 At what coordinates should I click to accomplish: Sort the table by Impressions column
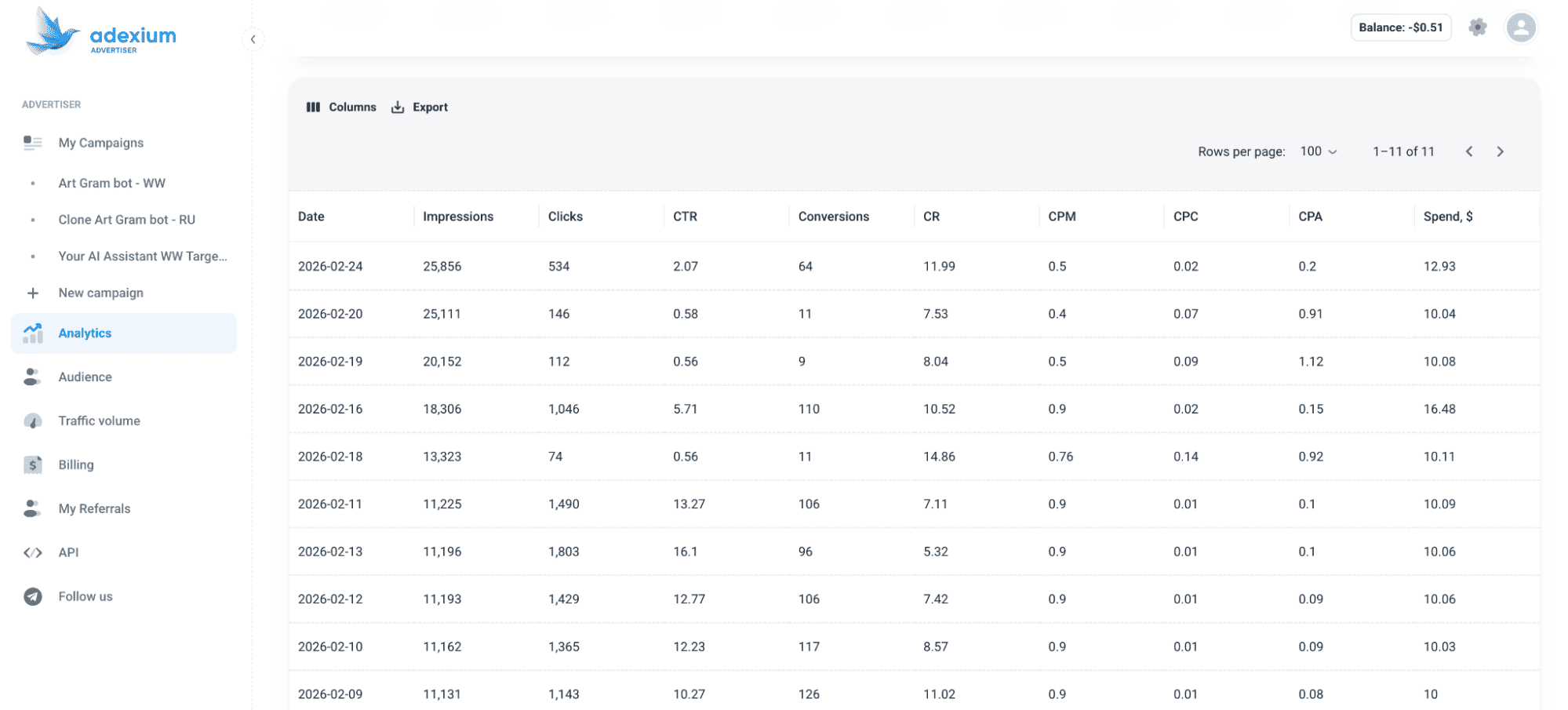[458, 217]
